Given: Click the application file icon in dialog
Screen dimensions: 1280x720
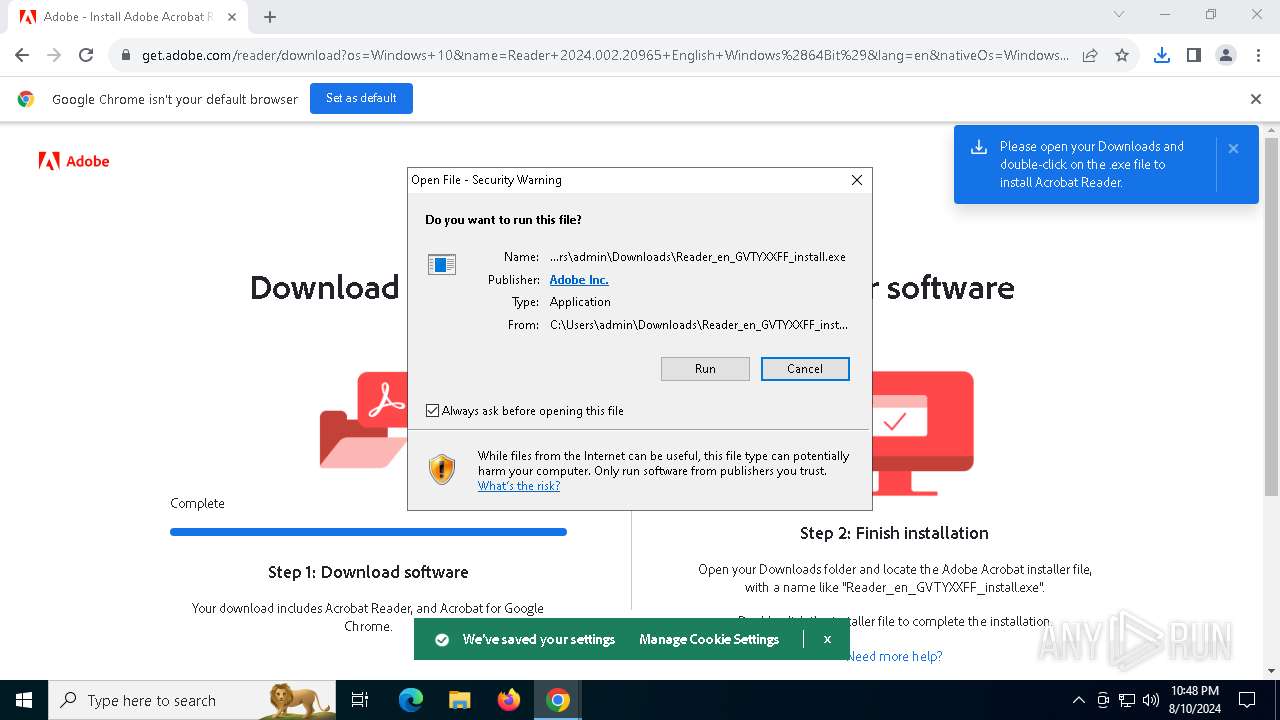Looking at the screenshot, I should pyautogui.click(x=442, y=264).
